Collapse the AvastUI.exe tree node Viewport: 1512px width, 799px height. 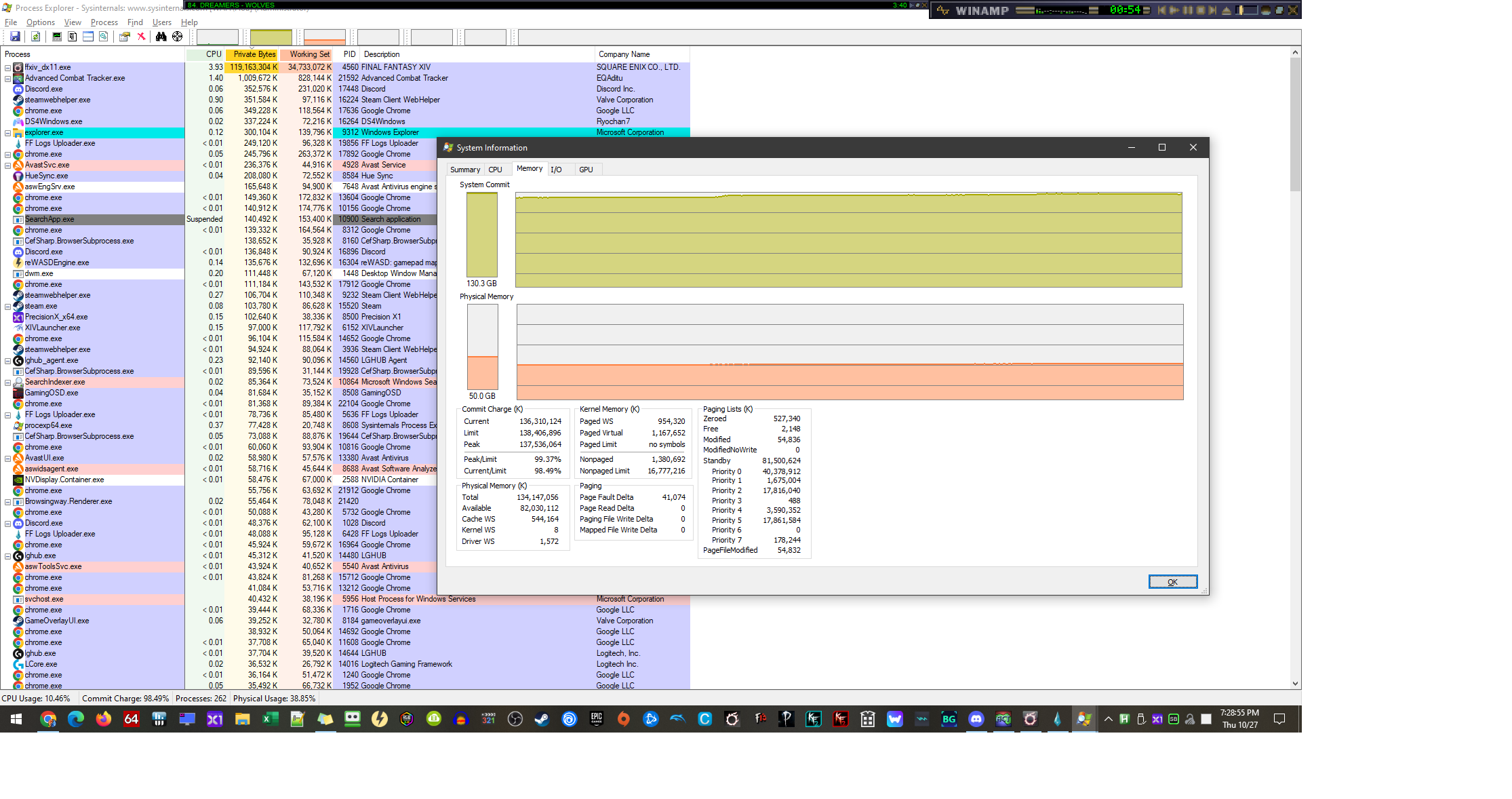point(7,459)
